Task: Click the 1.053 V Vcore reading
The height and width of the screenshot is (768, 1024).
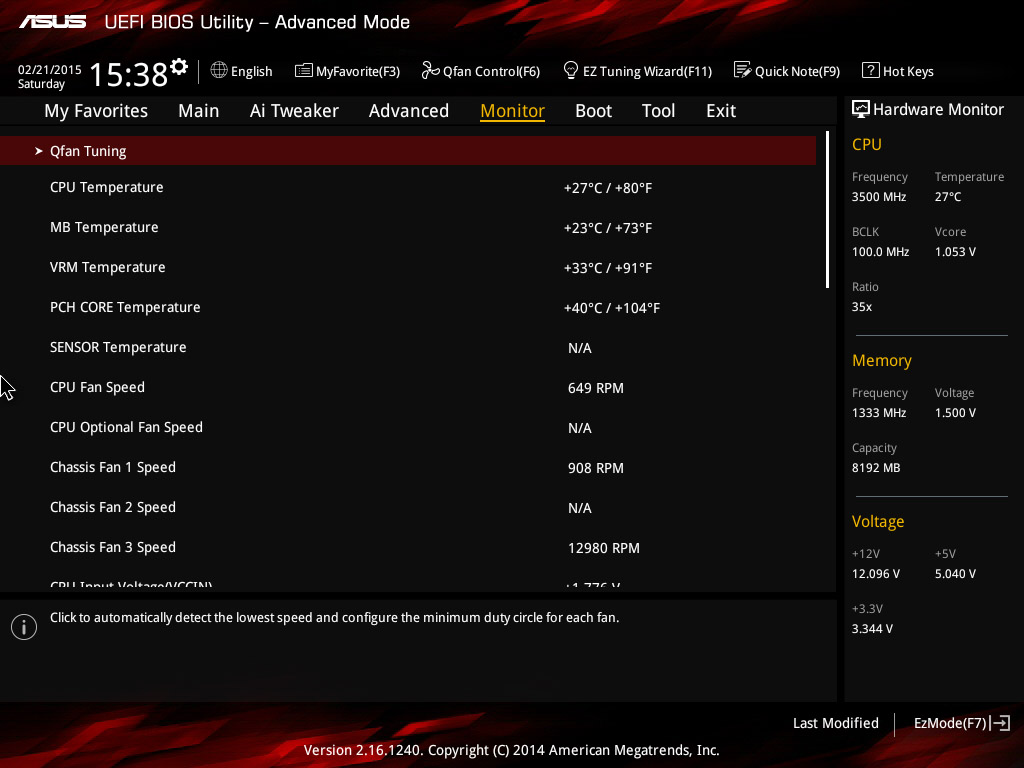Action: (x=955, y=251)
